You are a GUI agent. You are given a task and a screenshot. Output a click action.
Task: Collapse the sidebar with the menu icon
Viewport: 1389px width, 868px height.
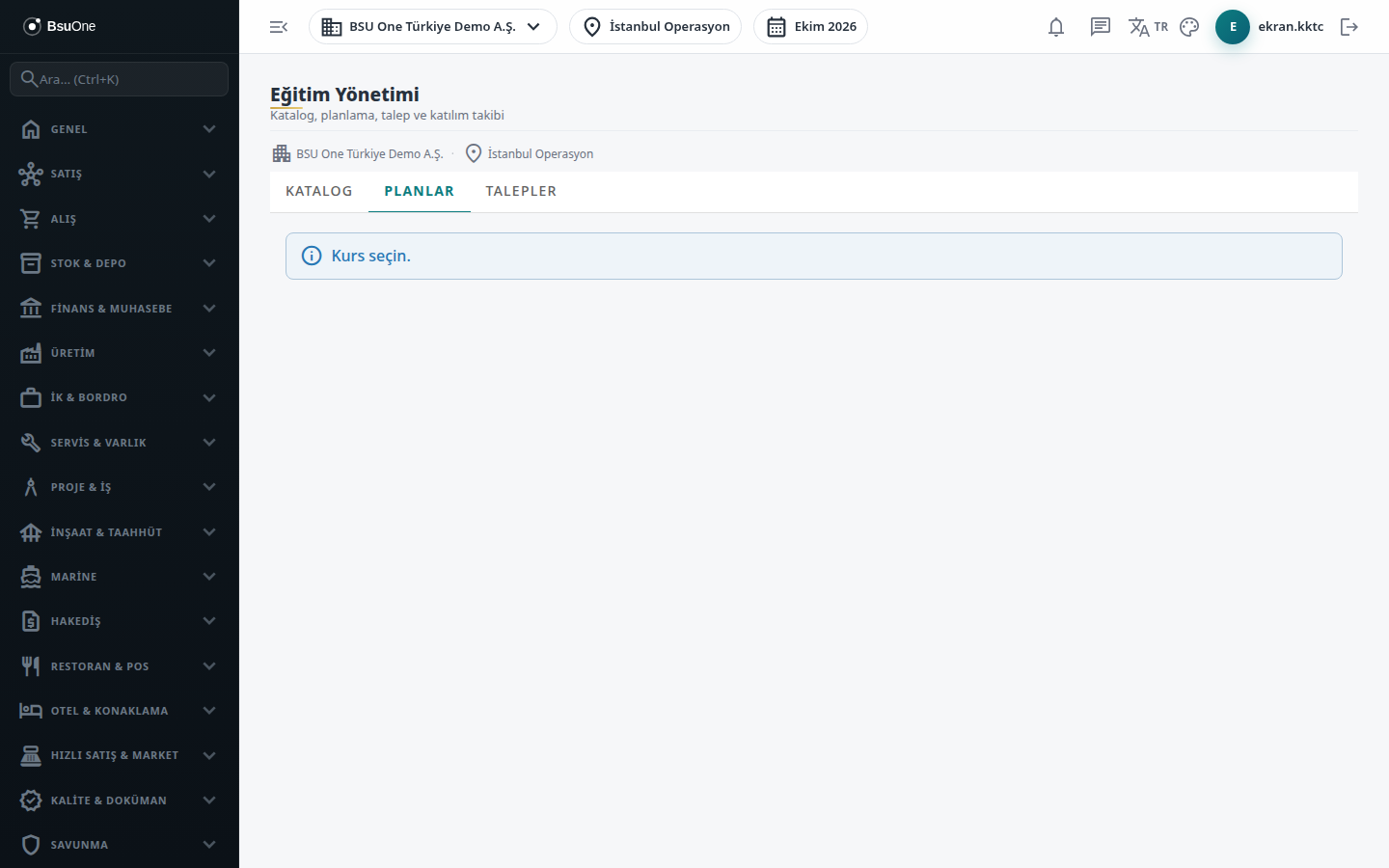click(279, 27)
